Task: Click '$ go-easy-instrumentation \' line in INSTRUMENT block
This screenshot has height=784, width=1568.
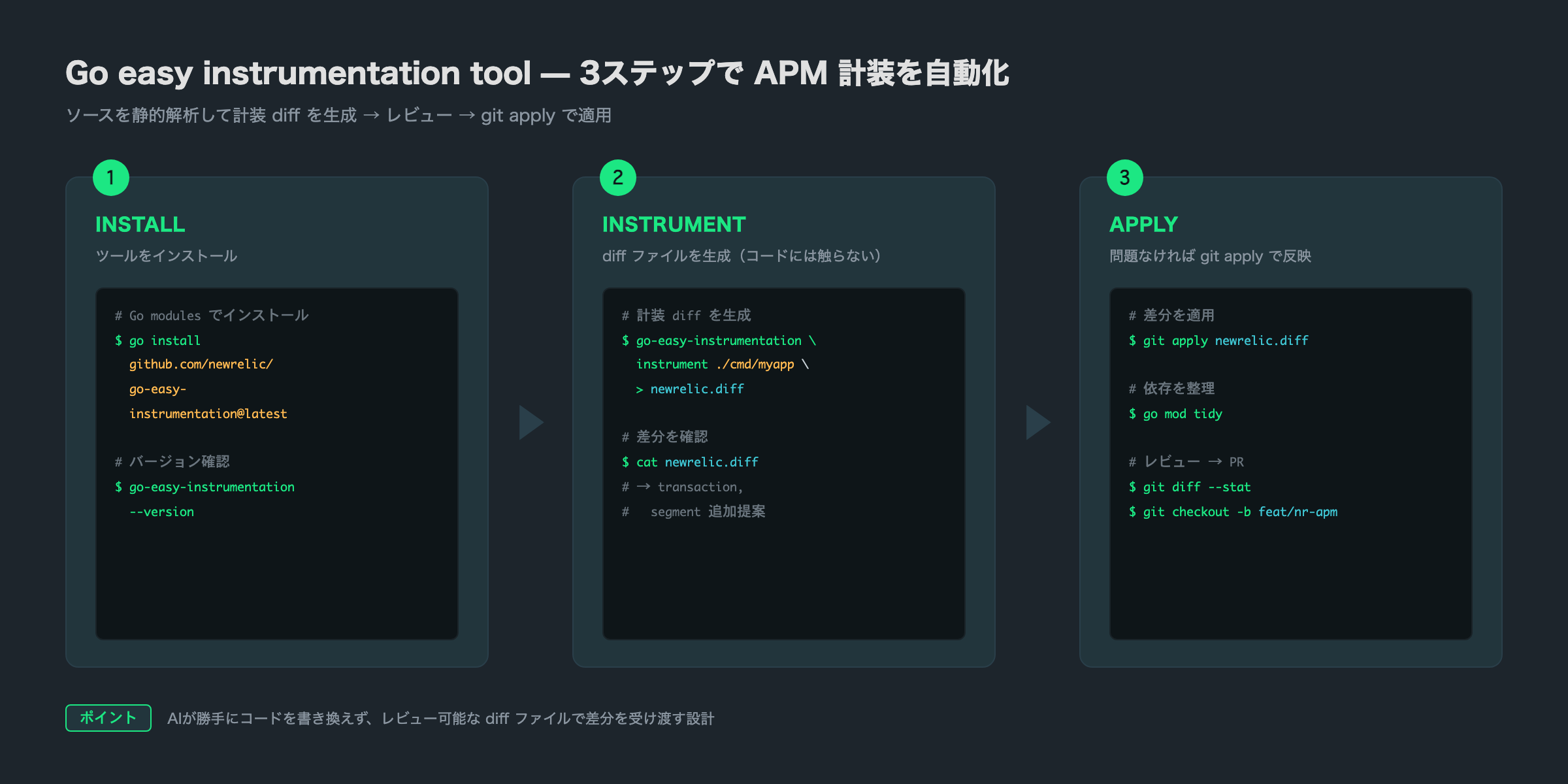Action: pyautogui.click(x=719, y=340)
